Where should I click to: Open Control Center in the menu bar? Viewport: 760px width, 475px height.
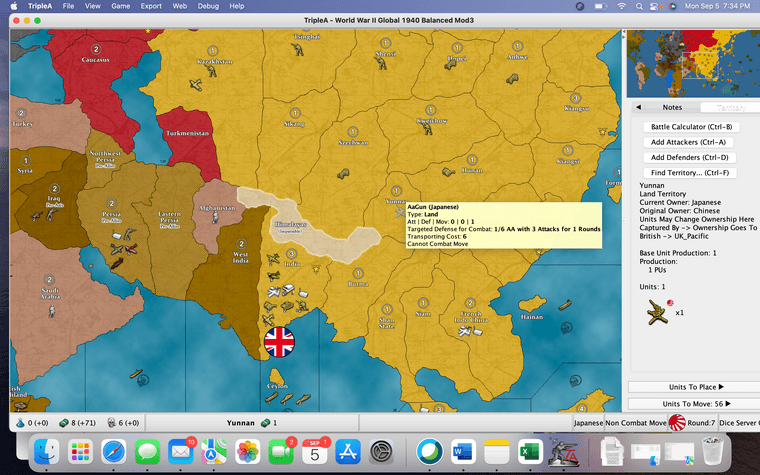coord(655,6)
